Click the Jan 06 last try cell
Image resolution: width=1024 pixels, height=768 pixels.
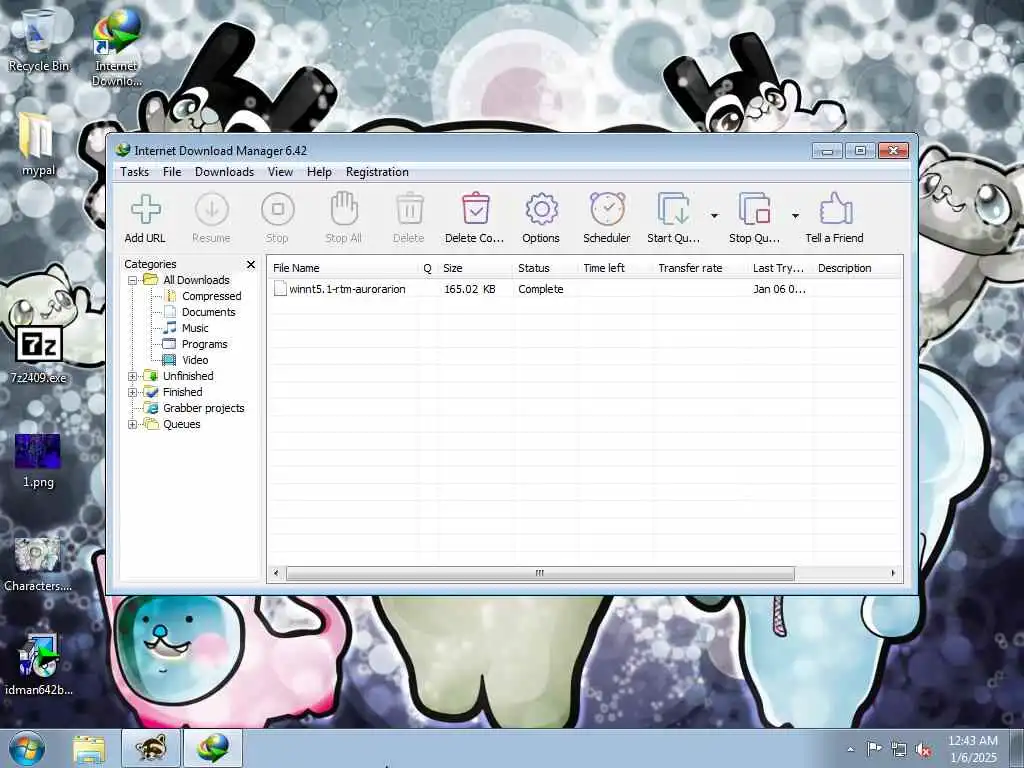coord(779,289)
